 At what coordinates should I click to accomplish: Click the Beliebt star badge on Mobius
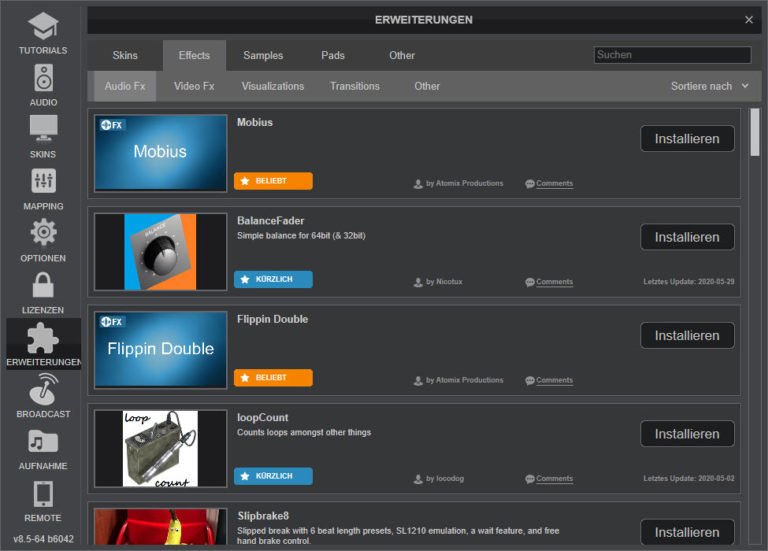[273, 181]
